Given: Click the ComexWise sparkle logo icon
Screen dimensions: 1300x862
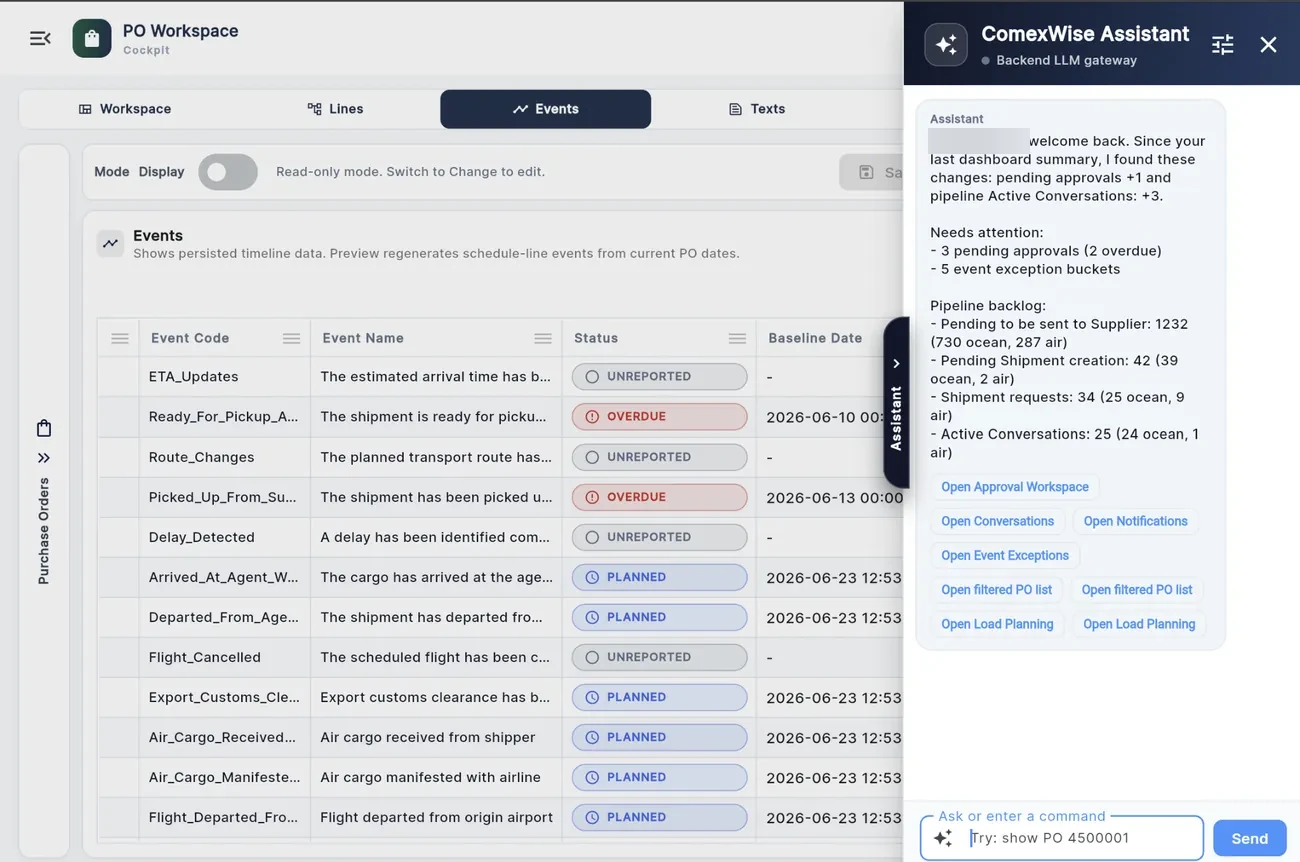Looking at the screenshot, I should pyautogui.click(x=946, y=45).
